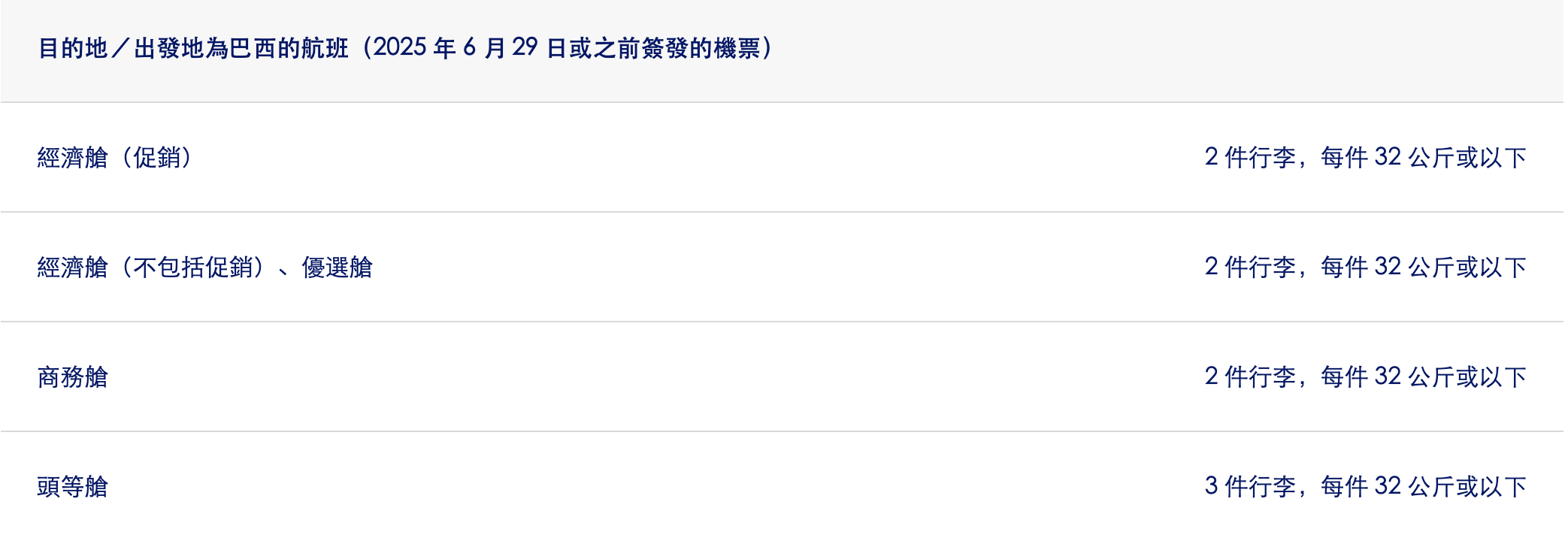Click 2 件行李 in the 優選艙 row
1568x538 pixels.
click(x=1250, y=267)
